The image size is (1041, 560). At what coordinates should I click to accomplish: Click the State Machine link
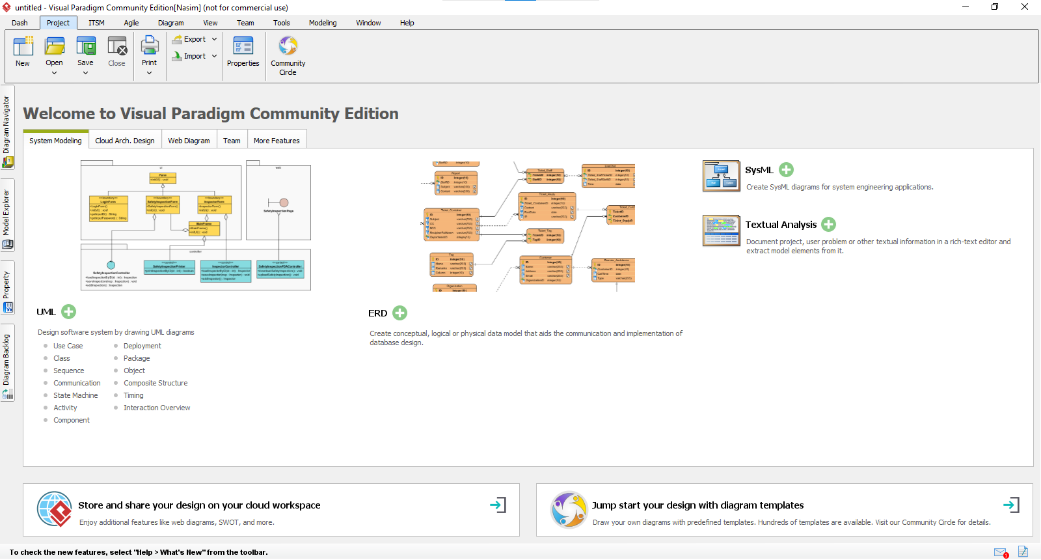tap(76, 395)
